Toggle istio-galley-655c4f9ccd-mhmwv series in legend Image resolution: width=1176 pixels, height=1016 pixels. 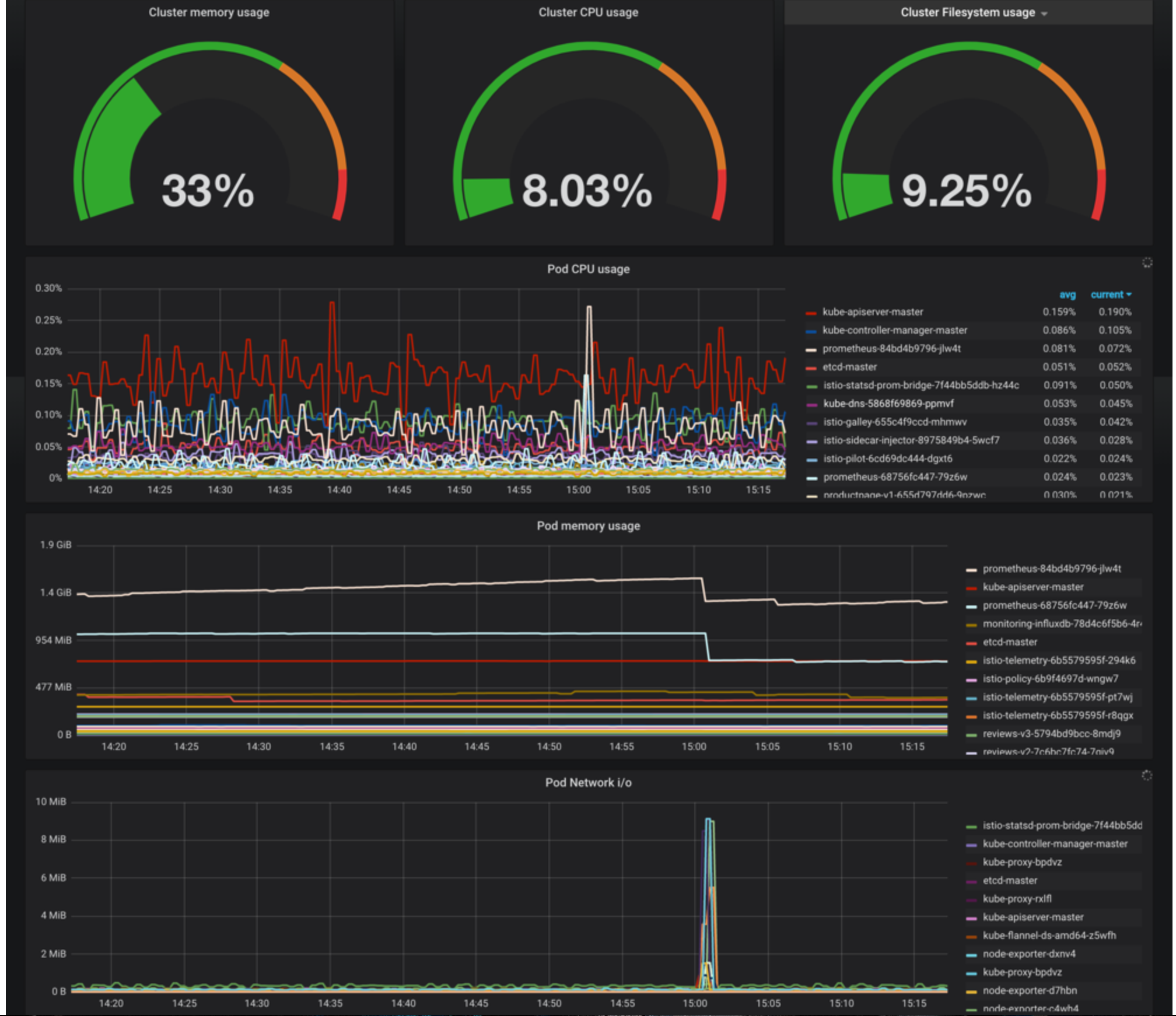(895, 422)
